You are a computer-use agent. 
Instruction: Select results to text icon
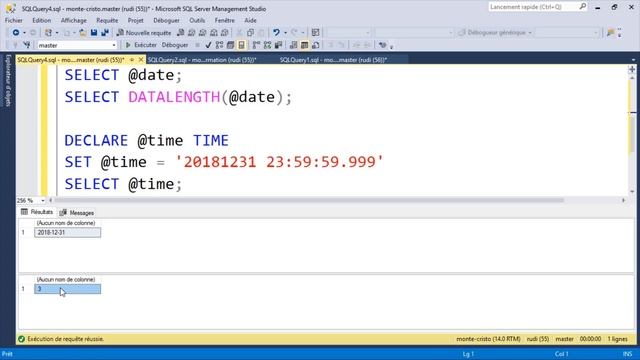point(293,45)
